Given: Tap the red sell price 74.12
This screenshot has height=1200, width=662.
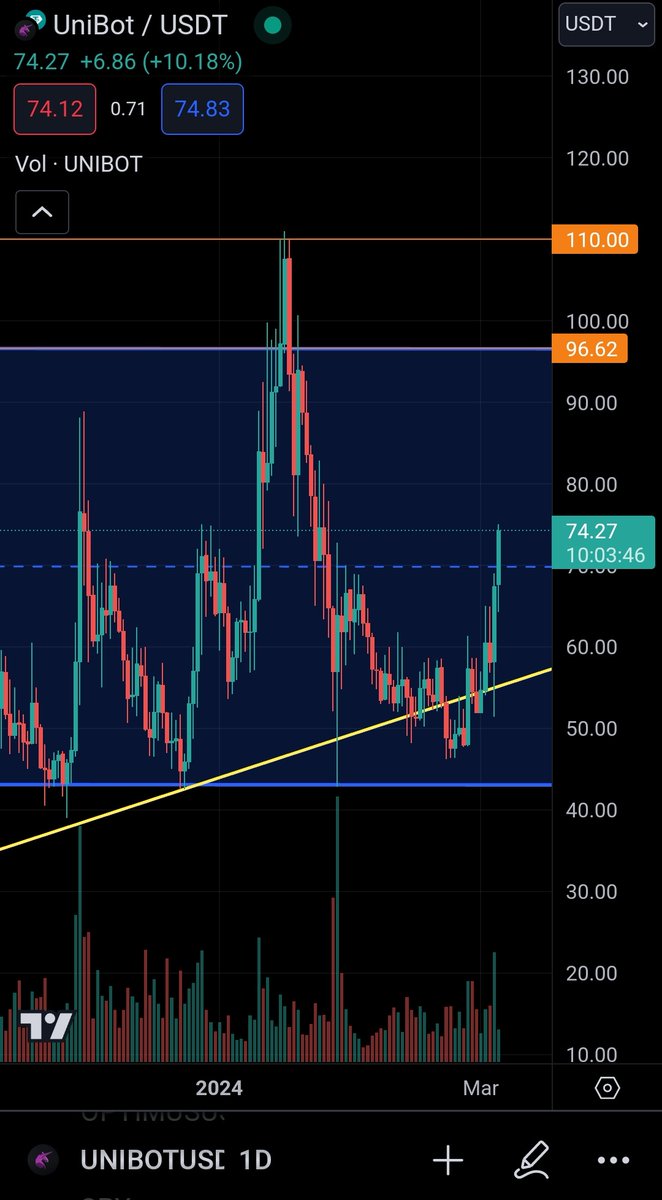Looking at the screenshot, I should [x=55, y=109].
